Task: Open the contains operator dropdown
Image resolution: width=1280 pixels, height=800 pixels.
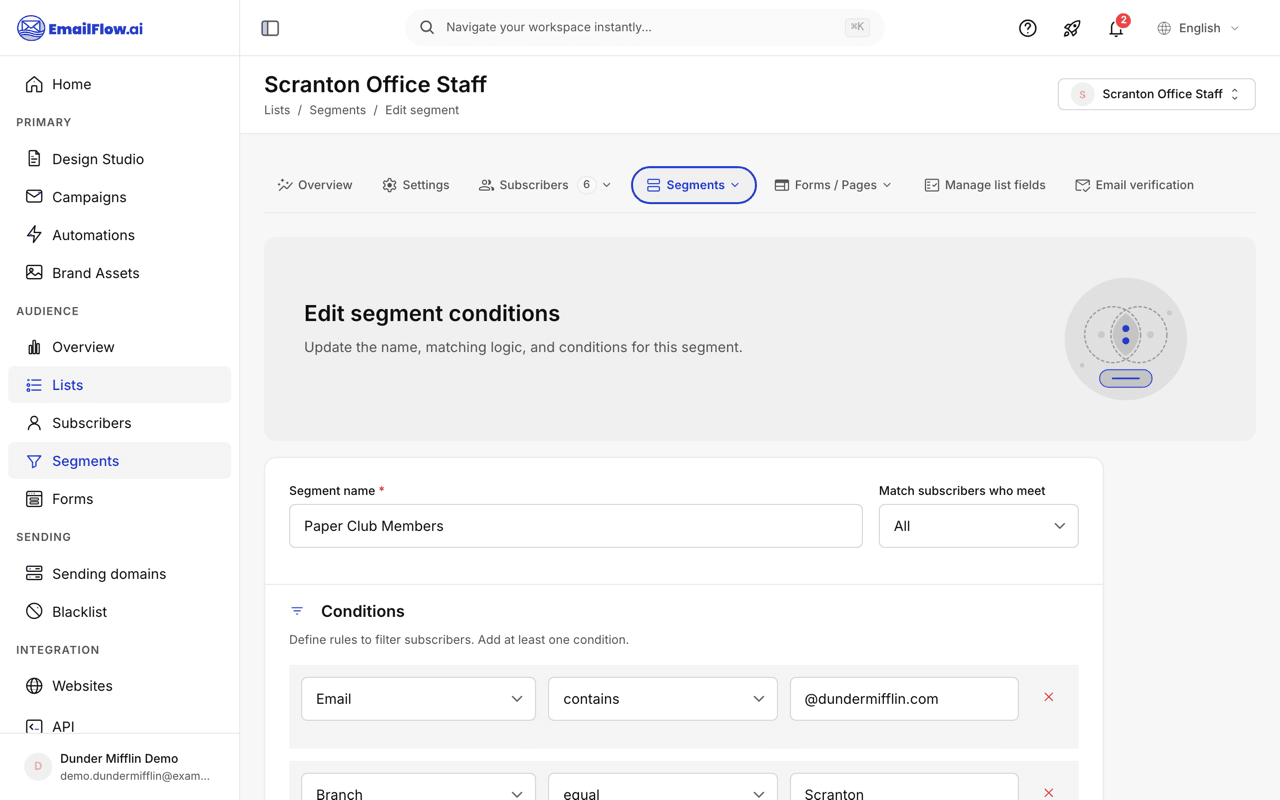Action: point(662,699)
